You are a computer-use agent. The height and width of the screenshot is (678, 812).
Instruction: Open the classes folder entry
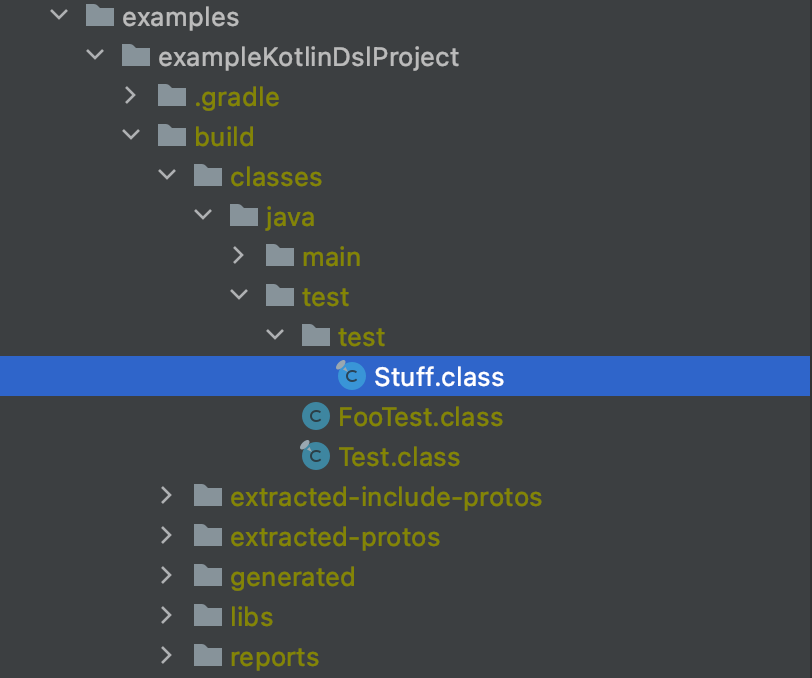coord(276,176)
